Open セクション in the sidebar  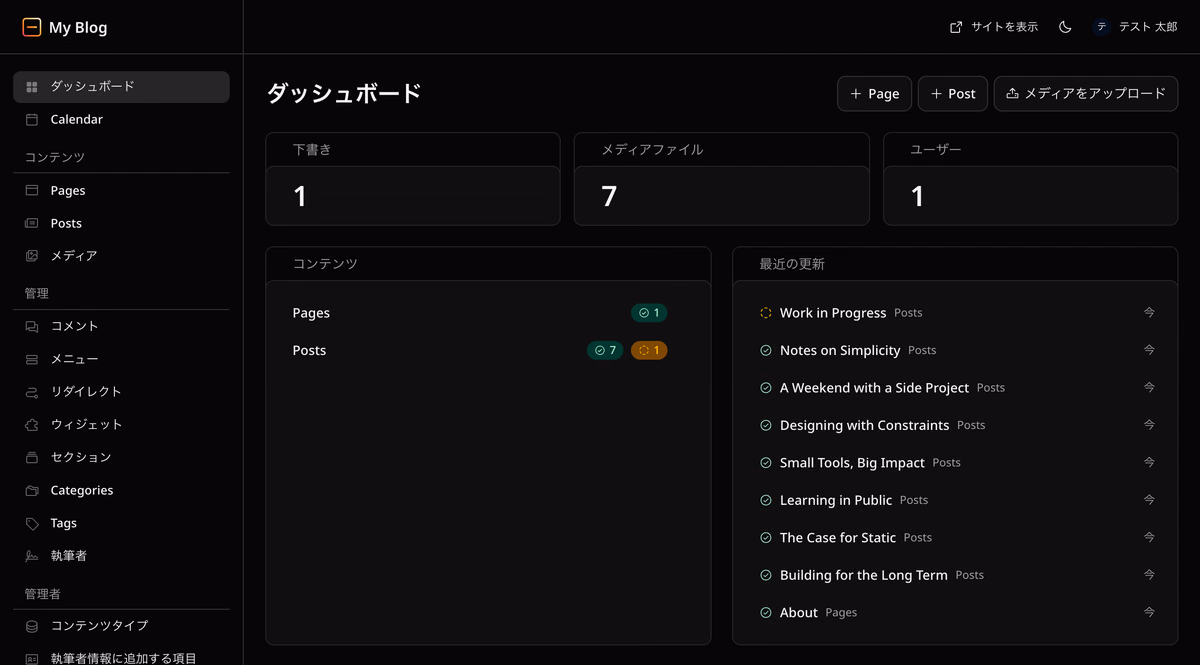click(x=121, y=458)
